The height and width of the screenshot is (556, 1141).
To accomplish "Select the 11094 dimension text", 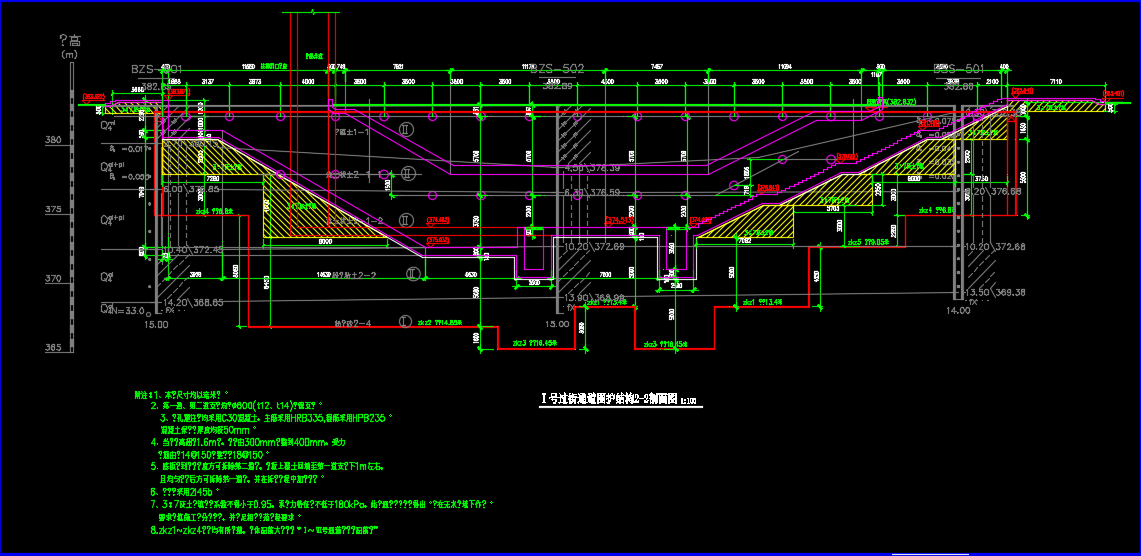I will tap(784, 66).
